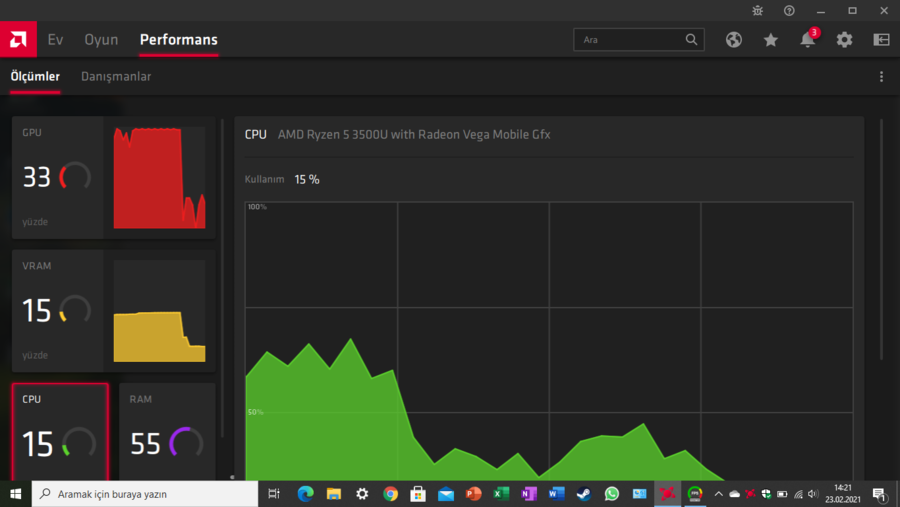Launch Word from taskbar

point(556,494)
